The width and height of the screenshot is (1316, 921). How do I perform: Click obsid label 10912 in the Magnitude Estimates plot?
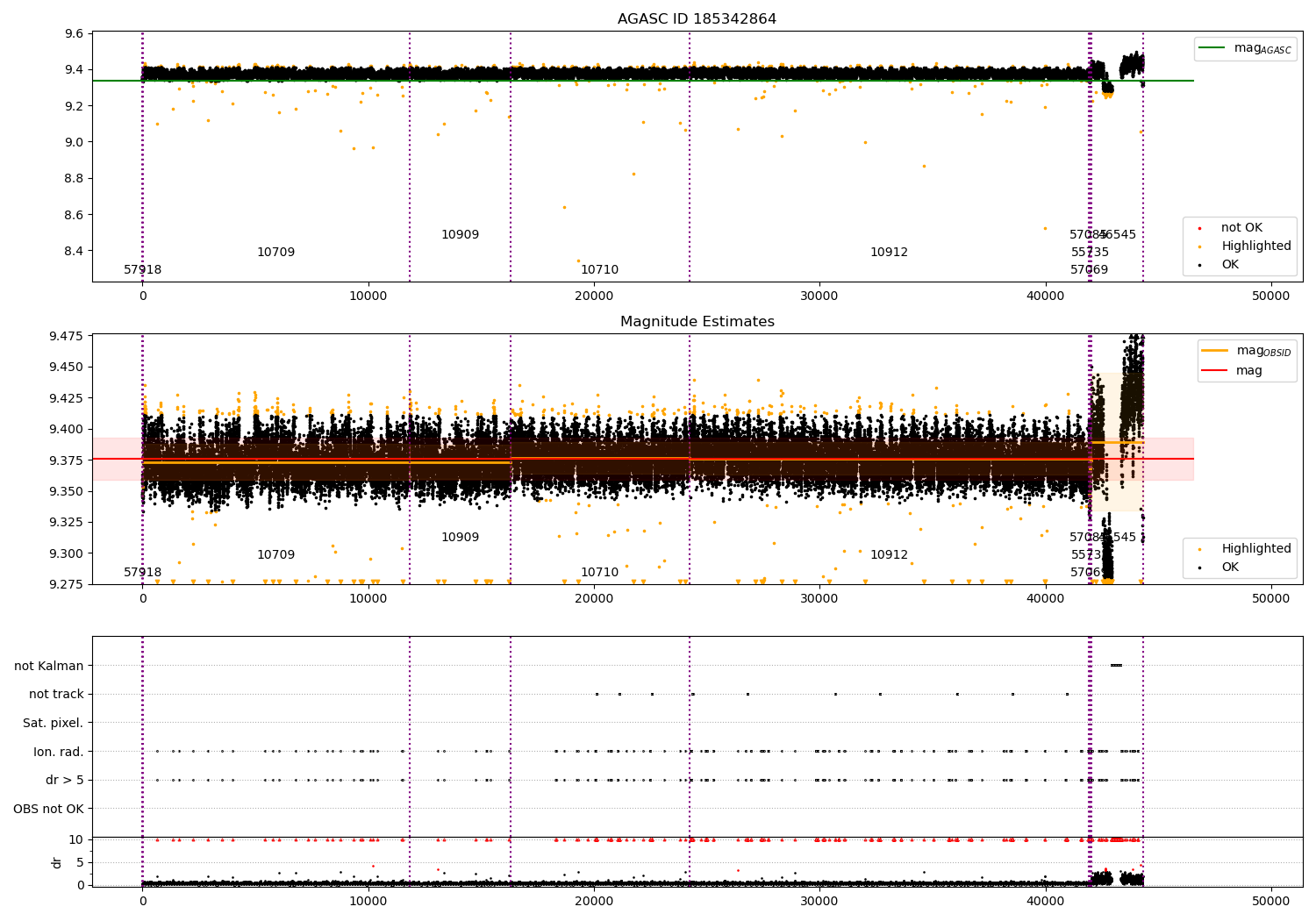tap(889, 555)
